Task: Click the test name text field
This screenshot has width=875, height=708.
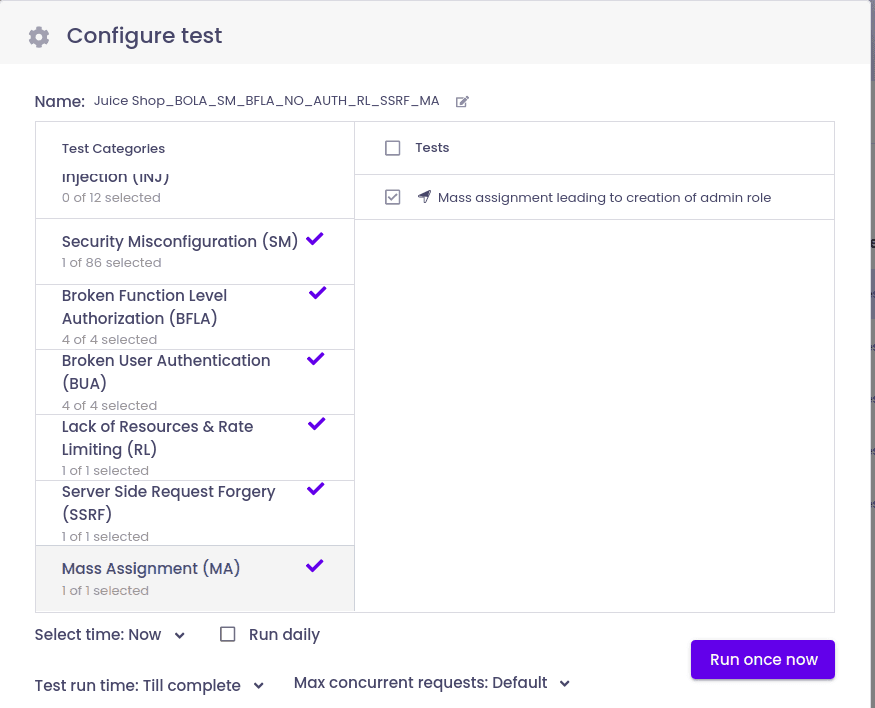Action: point(266,101)
